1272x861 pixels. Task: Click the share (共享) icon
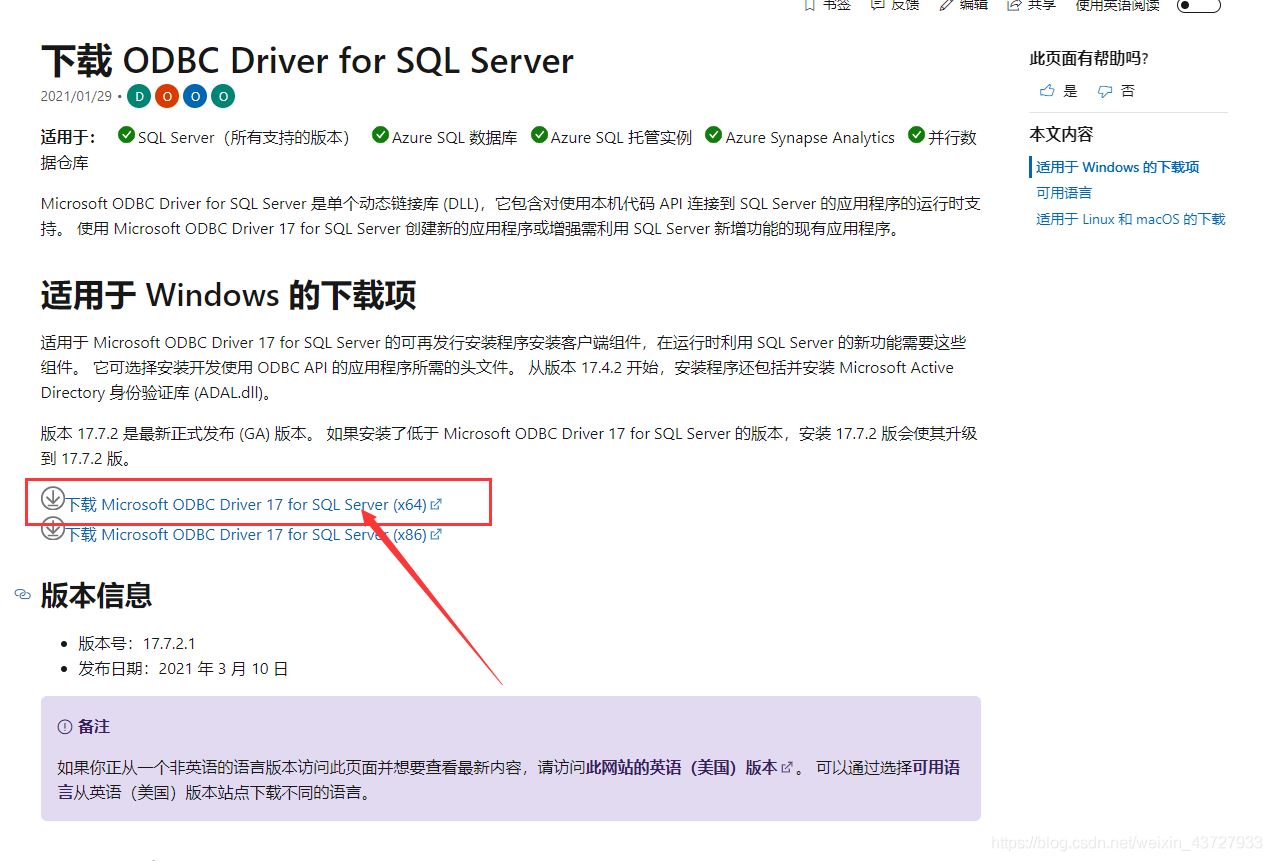pos(1012,4)
